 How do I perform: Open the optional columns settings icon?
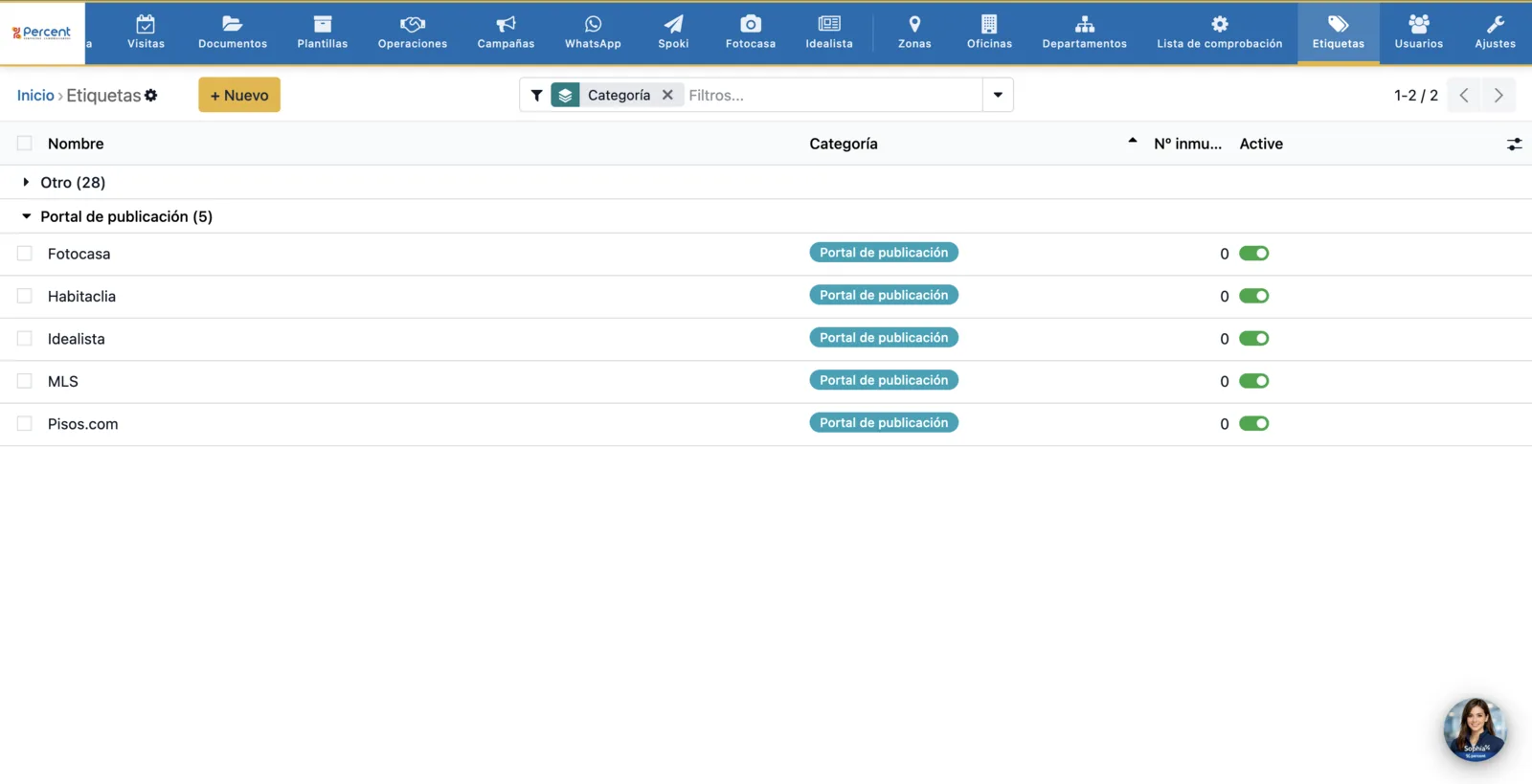[x=1514, y=145]
